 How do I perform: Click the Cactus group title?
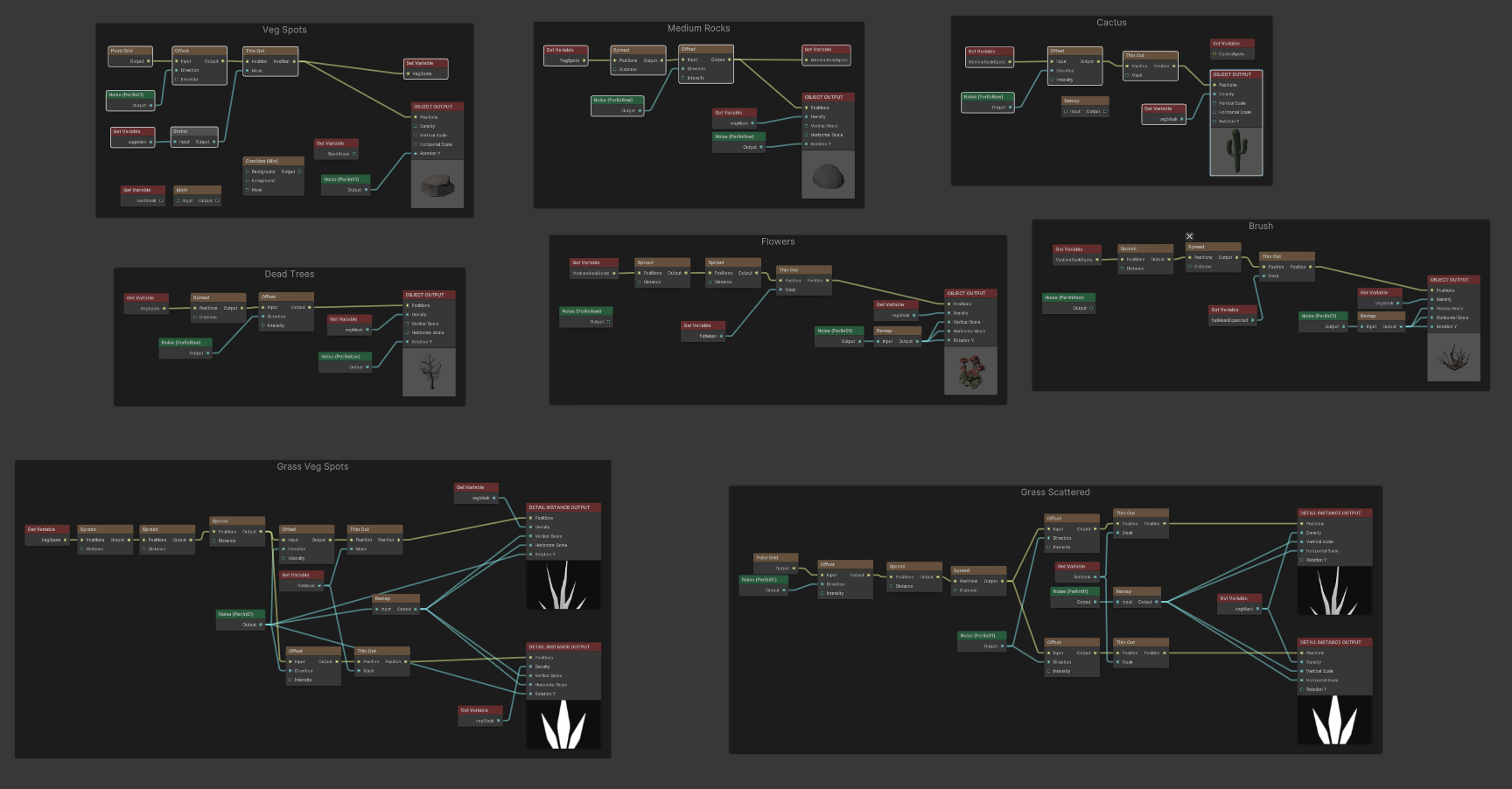(x=1111, y=23)
